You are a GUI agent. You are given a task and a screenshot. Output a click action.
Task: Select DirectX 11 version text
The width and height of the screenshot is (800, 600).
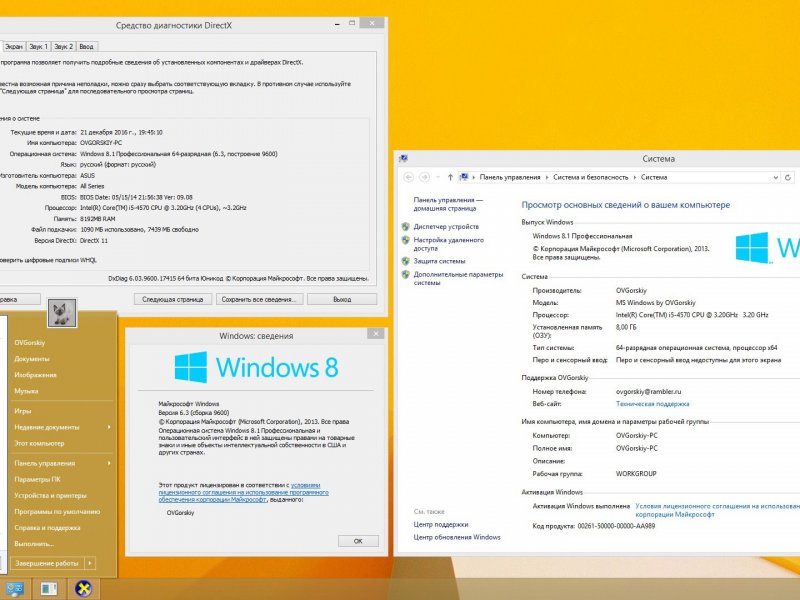94,240
